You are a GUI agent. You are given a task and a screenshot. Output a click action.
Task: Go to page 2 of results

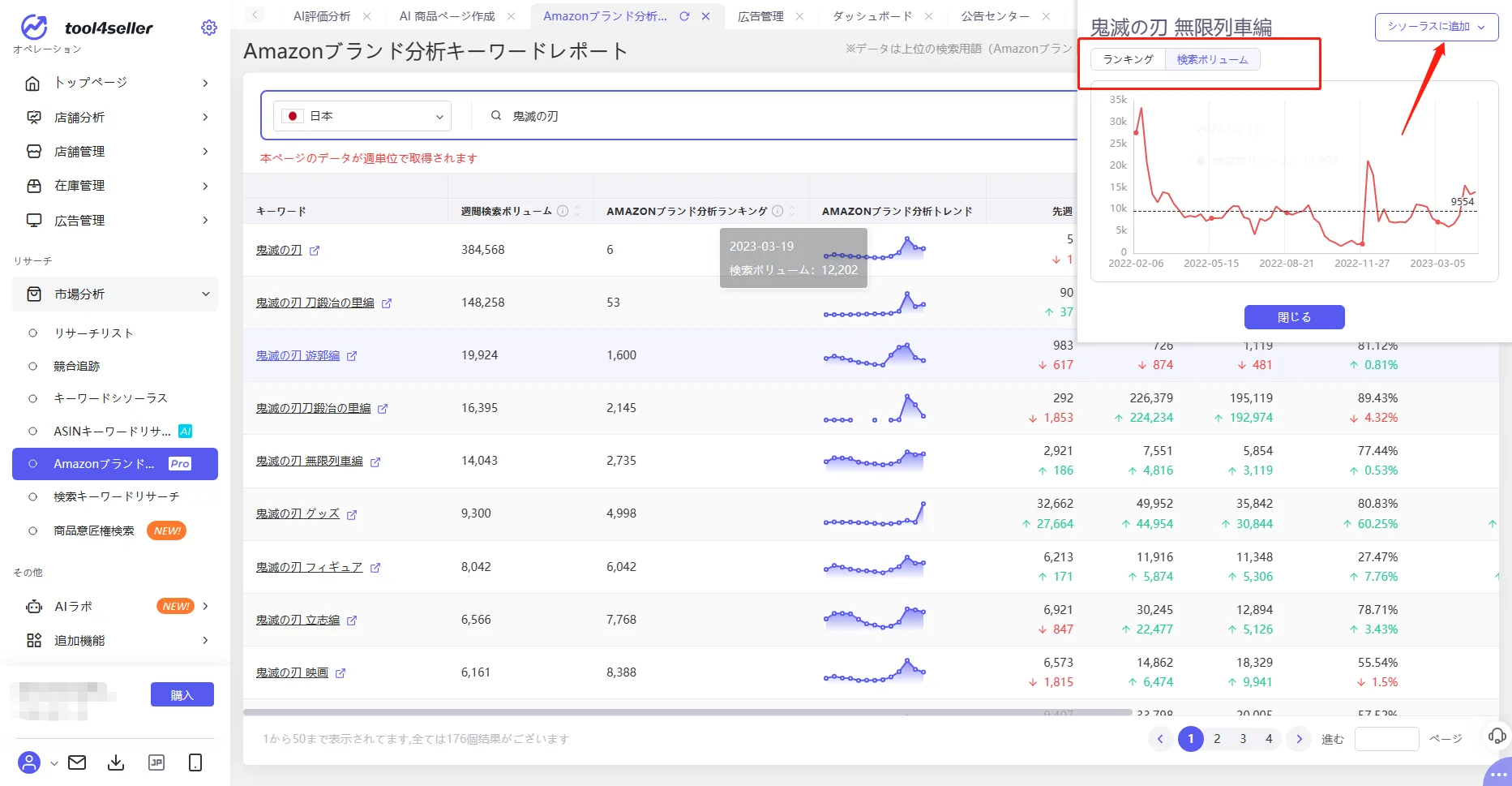coord(1217,739)
